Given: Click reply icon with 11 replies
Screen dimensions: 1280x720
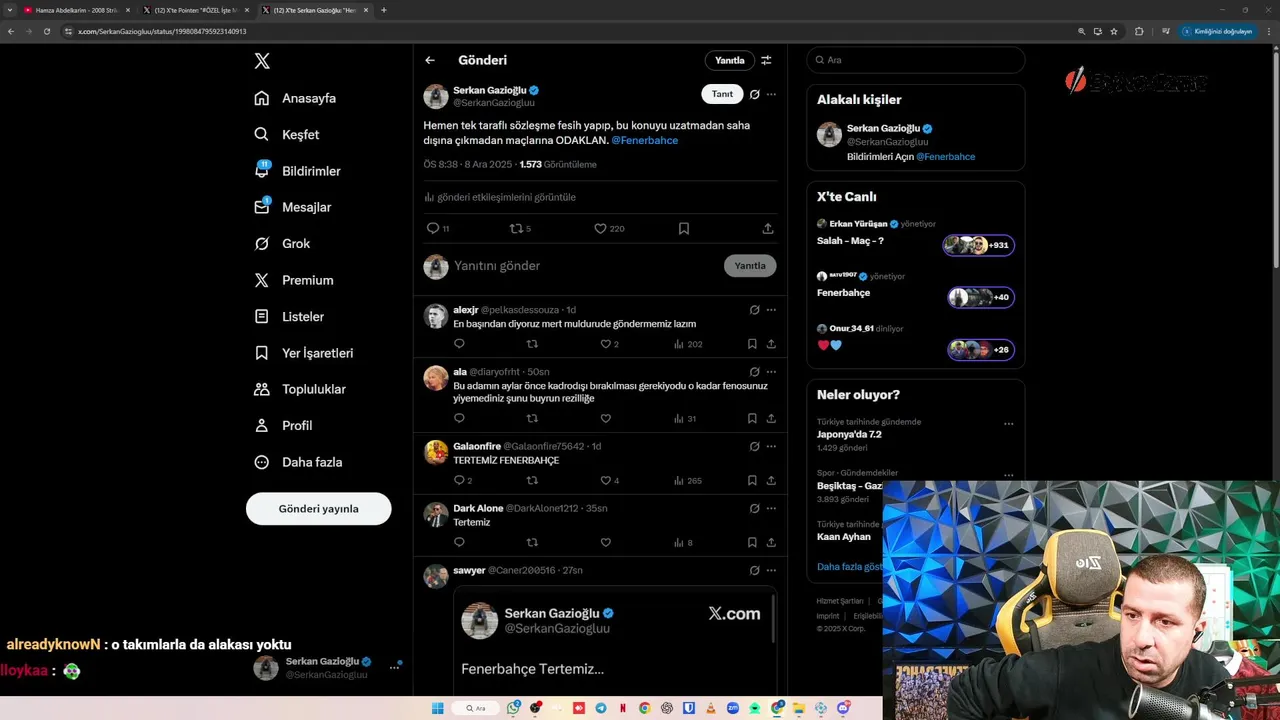Looking at the screenshot, I should 438,228.
